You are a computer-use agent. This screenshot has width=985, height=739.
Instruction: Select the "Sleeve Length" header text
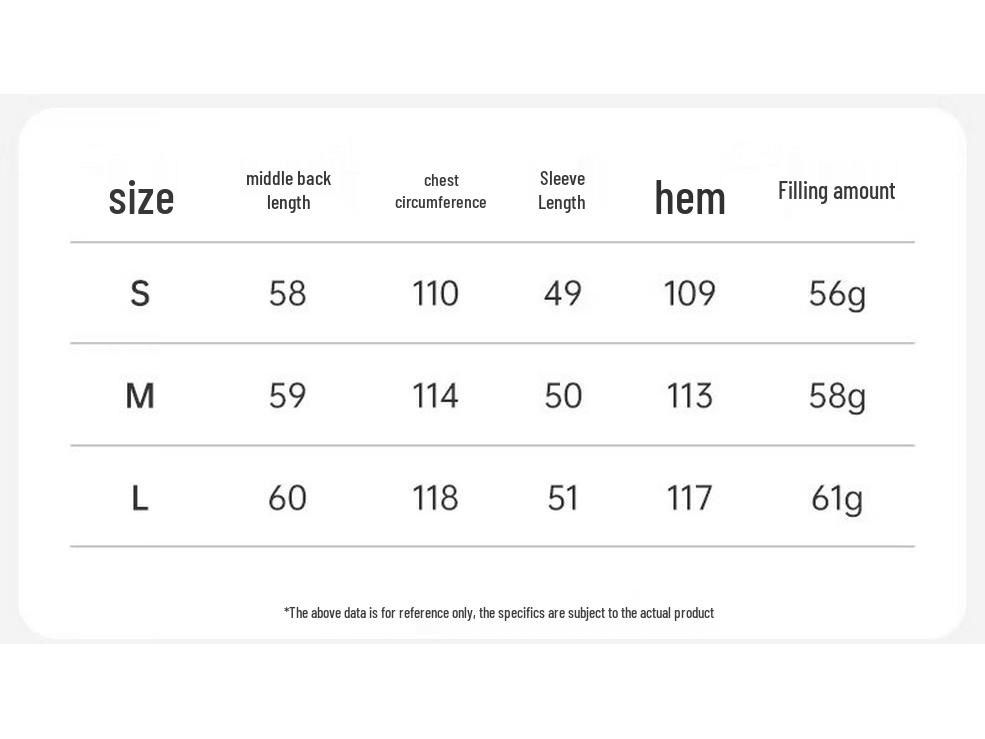point(562,190)
